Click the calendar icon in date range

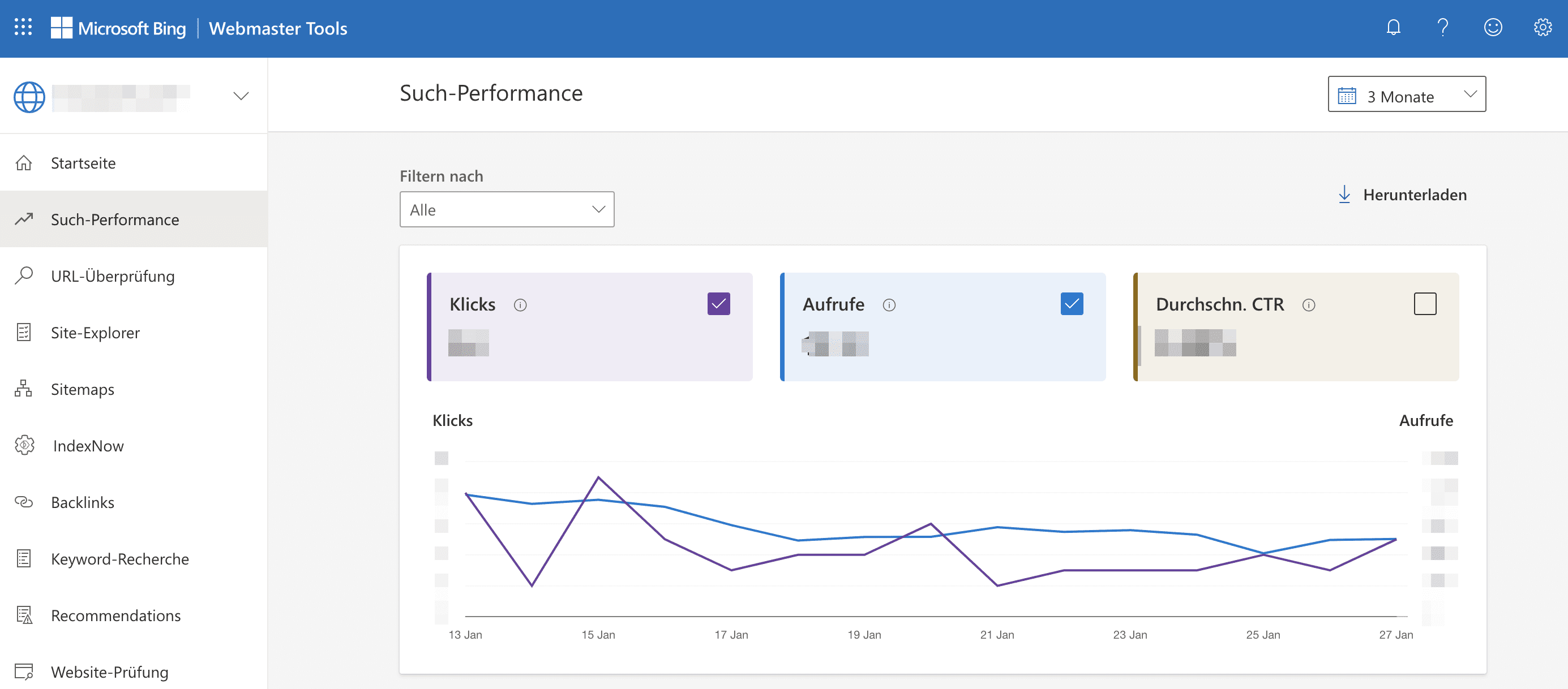[x=1347, y=96]
